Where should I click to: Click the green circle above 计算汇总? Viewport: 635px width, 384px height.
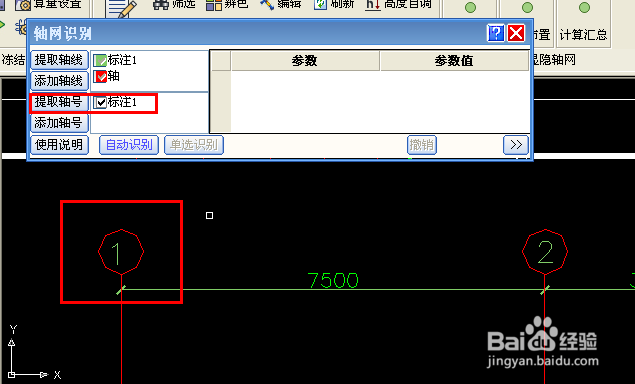584,7
